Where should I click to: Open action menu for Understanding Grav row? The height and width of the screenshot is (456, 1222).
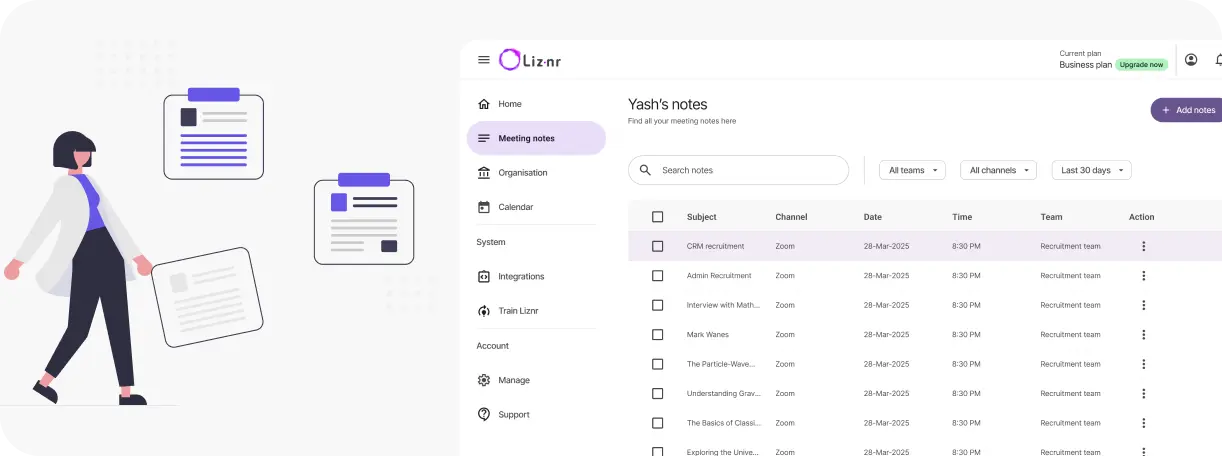tap(1144, 394)
